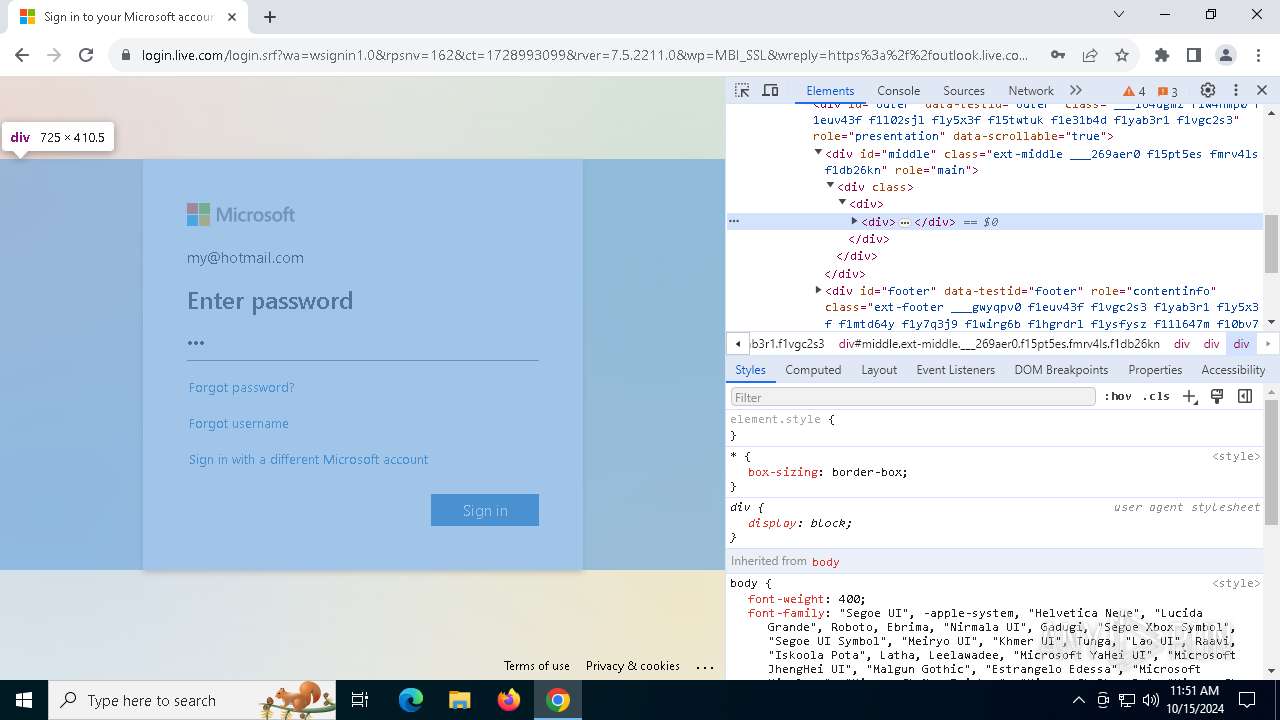The image size is (1280, 720).
Task: Open the Network tab
Action: (x=1031, y=91)
